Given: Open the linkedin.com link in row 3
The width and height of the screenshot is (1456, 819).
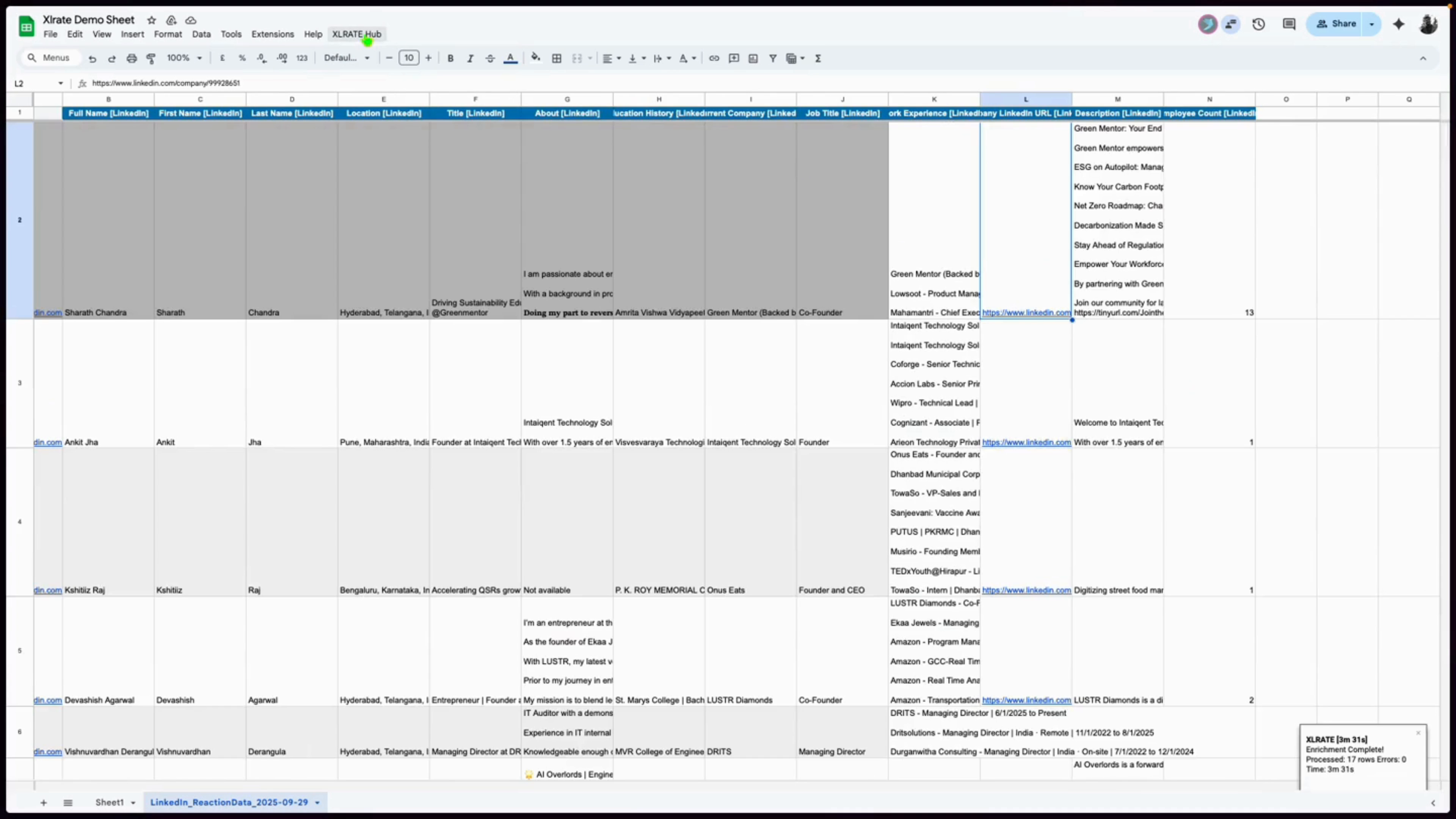Looking at the screenshot, I should [x=47, y=442].
